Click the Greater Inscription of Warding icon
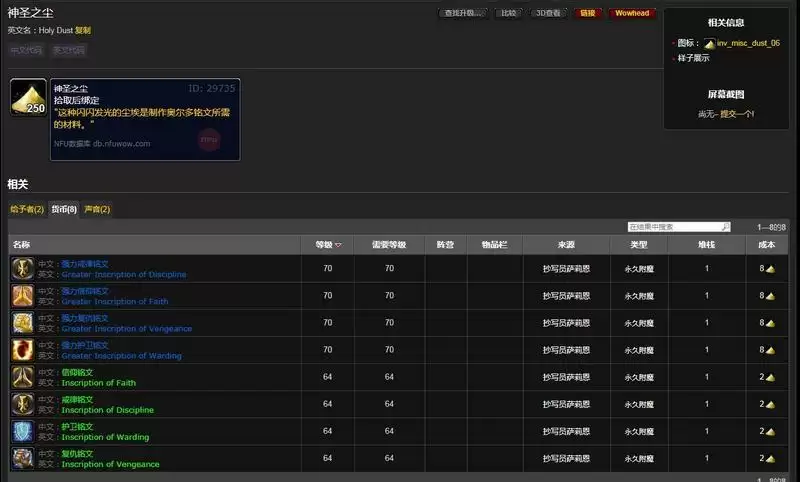 (x=23, y=350)
